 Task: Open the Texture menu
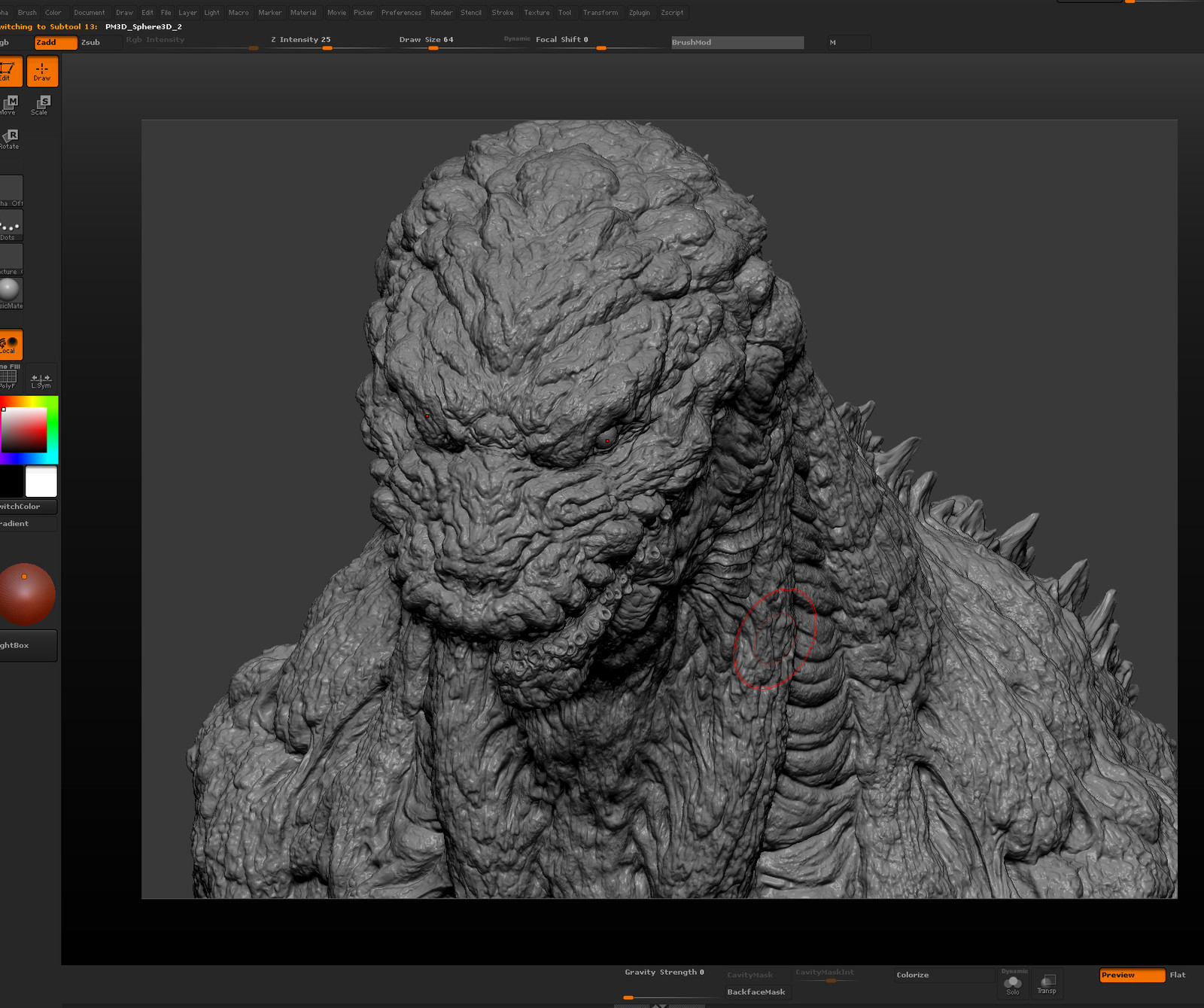(x=537, y=13)
